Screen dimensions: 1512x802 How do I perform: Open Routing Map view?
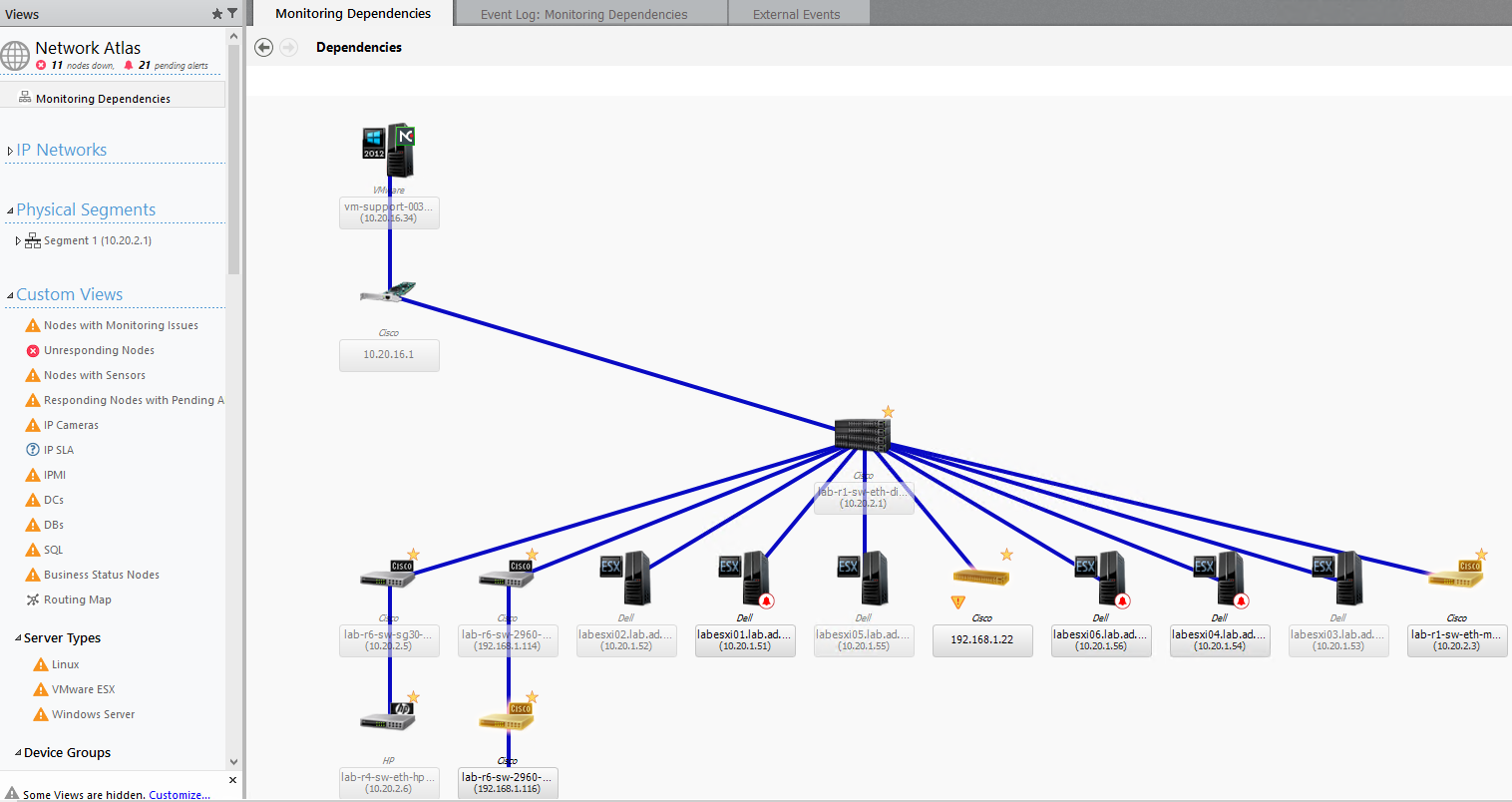tap(77, 600)
